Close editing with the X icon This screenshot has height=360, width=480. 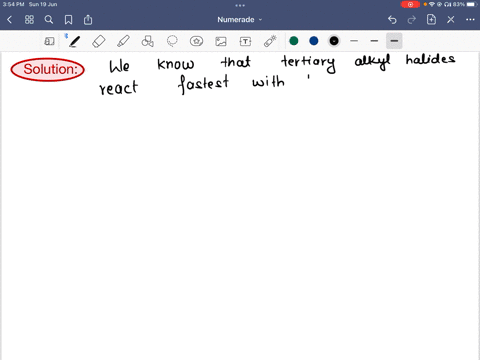(451, 20)
